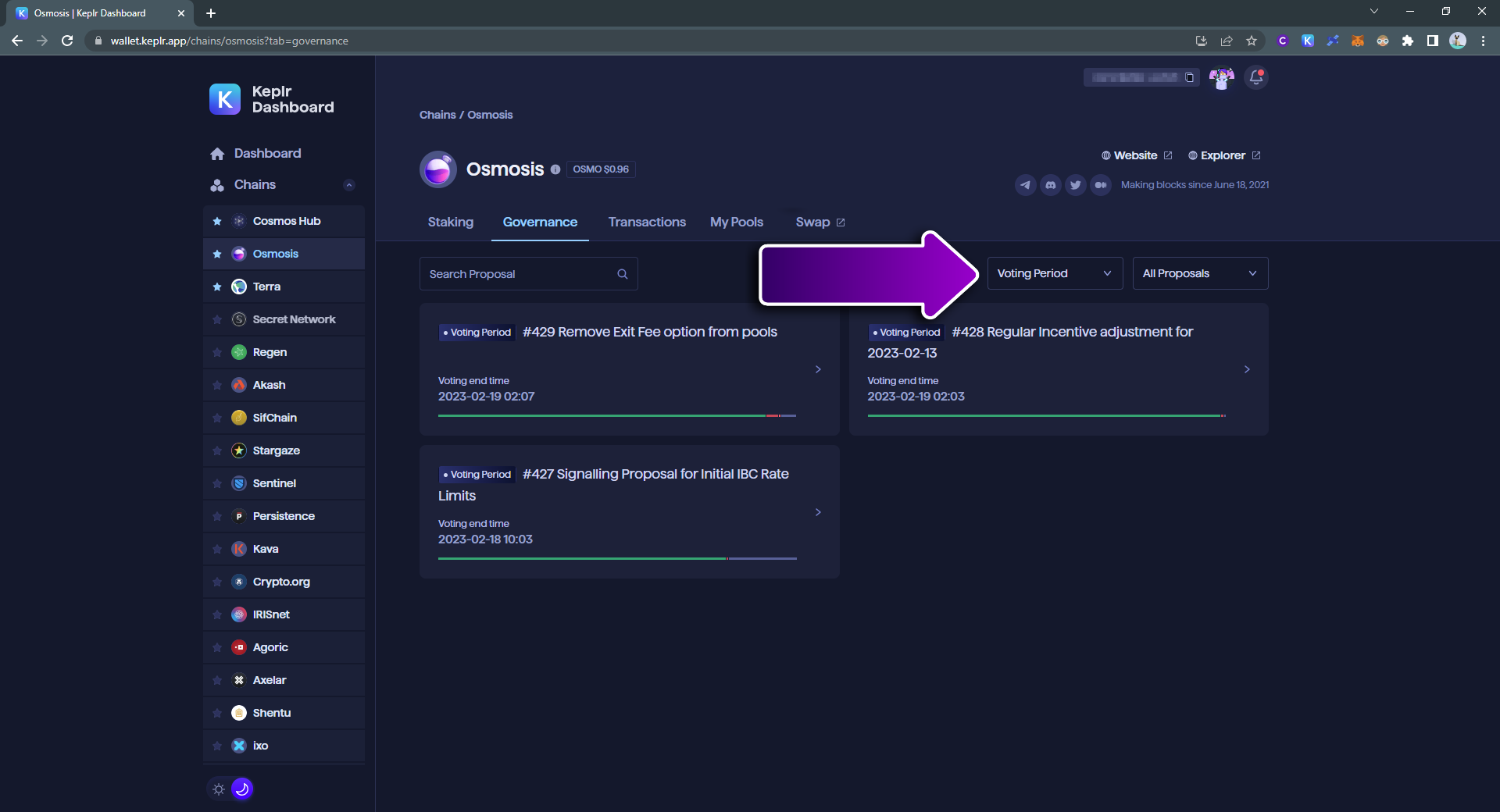
Task: Reload the page in the browser
Action: [x=67, y=41]
